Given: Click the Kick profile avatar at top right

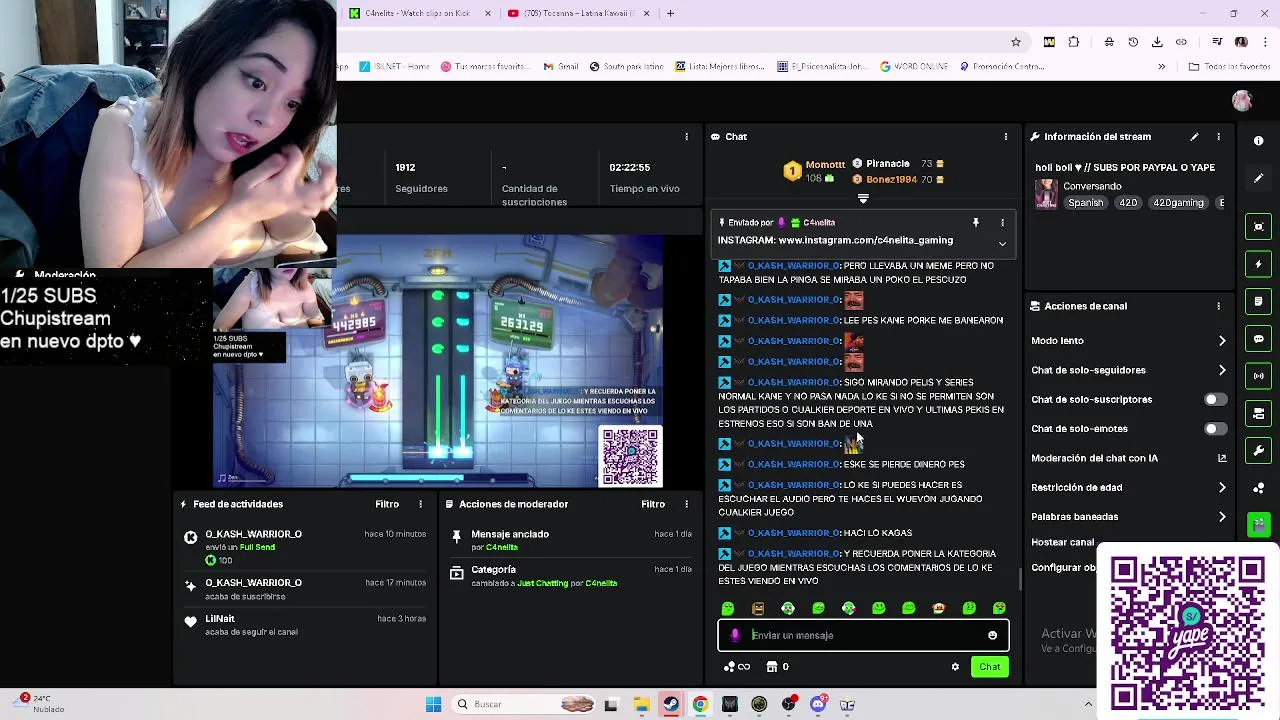Looking at the screenshot, I should [1242, 101].
